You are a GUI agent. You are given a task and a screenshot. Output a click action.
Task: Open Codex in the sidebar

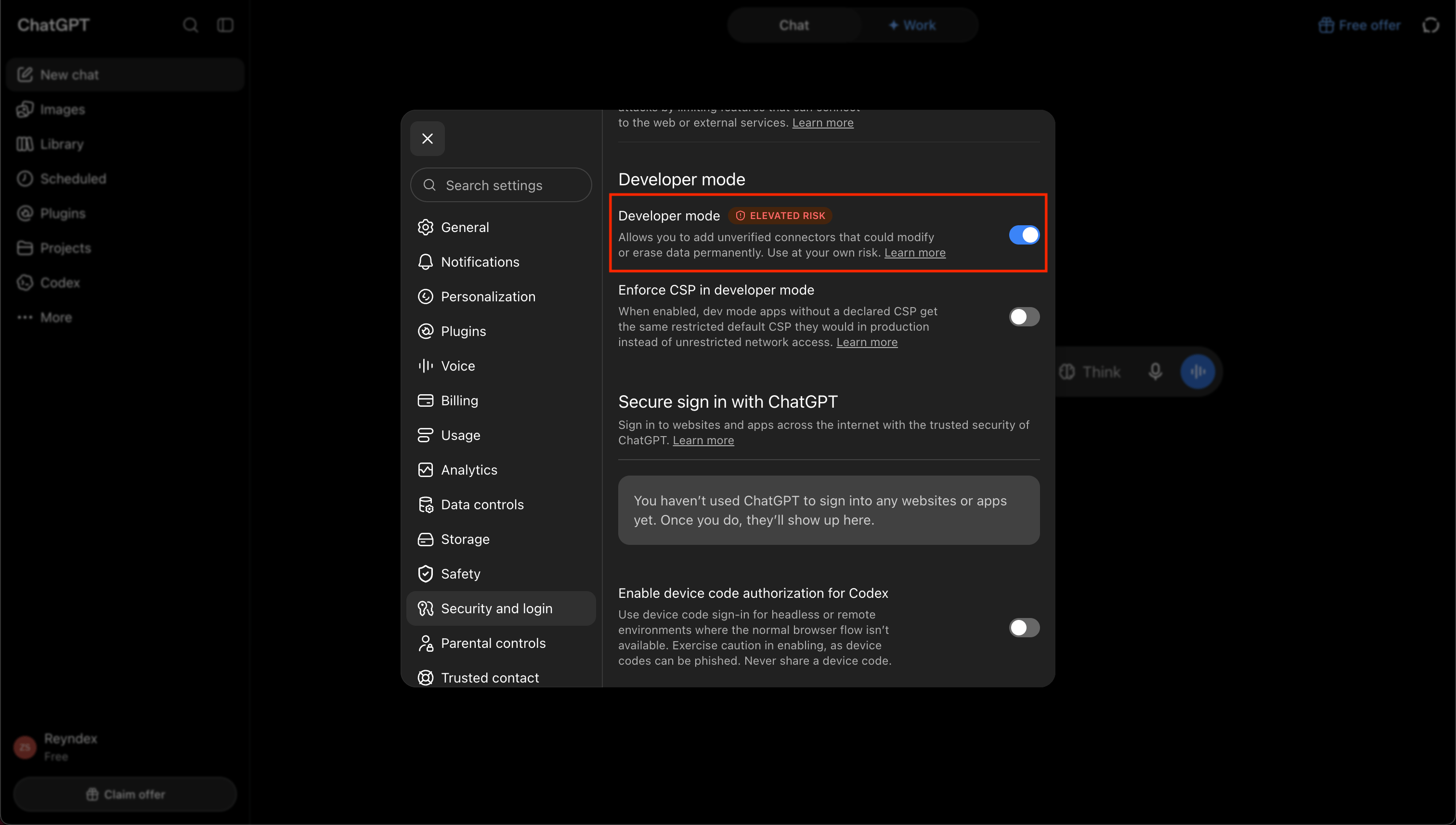pos(125,282)
